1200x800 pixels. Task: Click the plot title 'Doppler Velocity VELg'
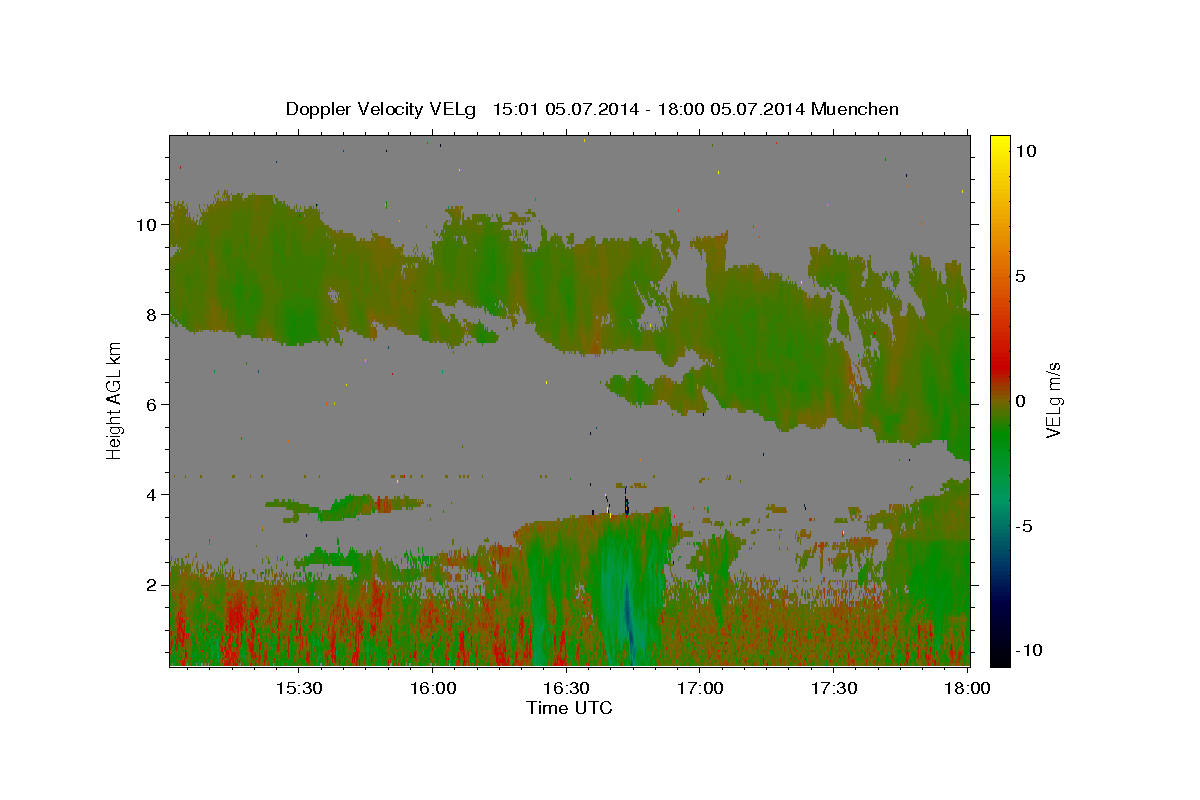point(381,109)
